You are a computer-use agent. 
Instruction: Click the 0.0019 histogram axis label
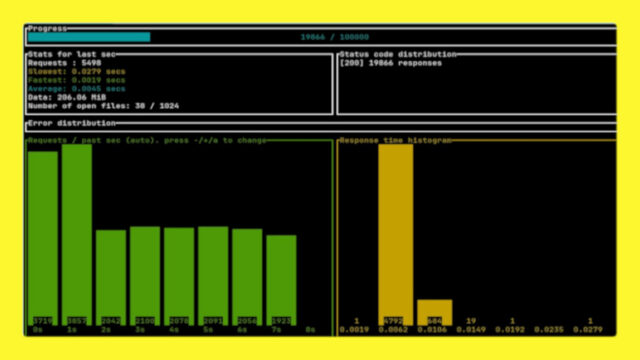tap(354, 329)
